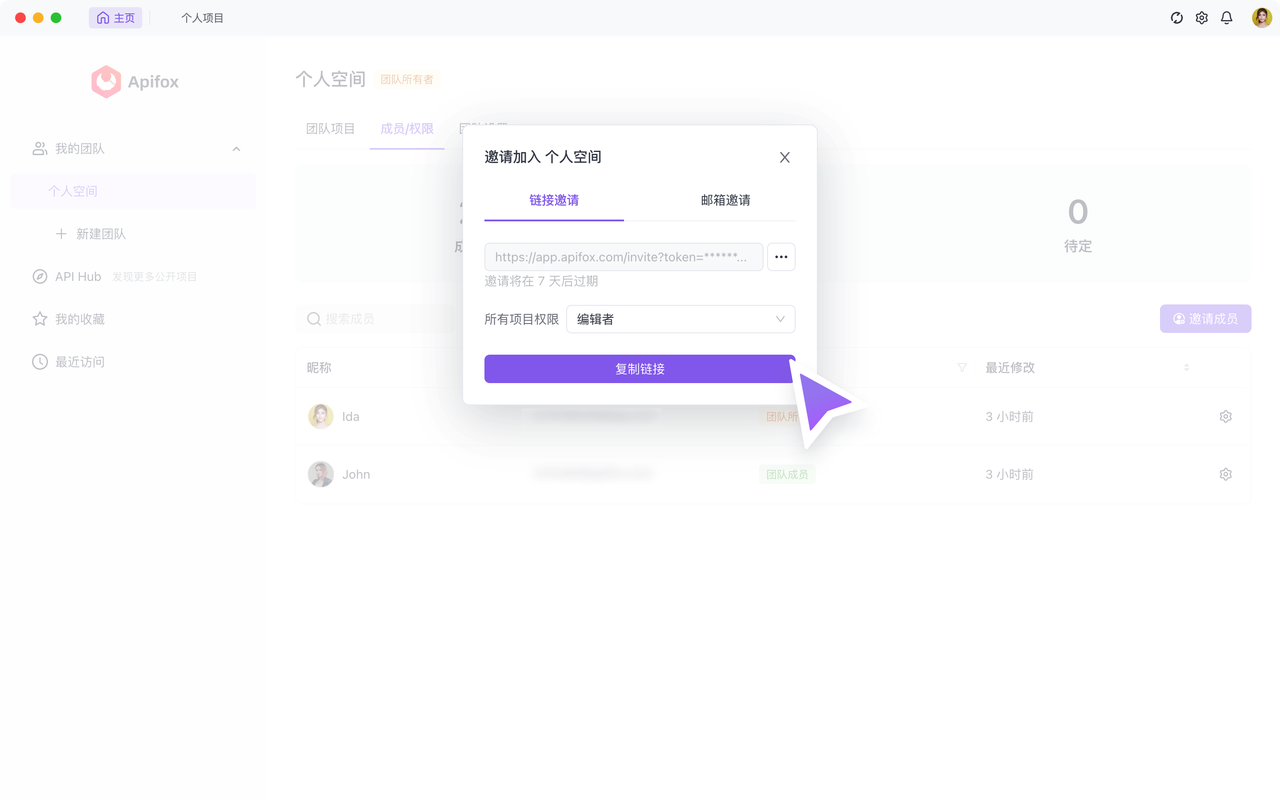This screenshot has width=1280, height=800.
Task: Close the invite dialog with the X
Action: coord(785,157)
